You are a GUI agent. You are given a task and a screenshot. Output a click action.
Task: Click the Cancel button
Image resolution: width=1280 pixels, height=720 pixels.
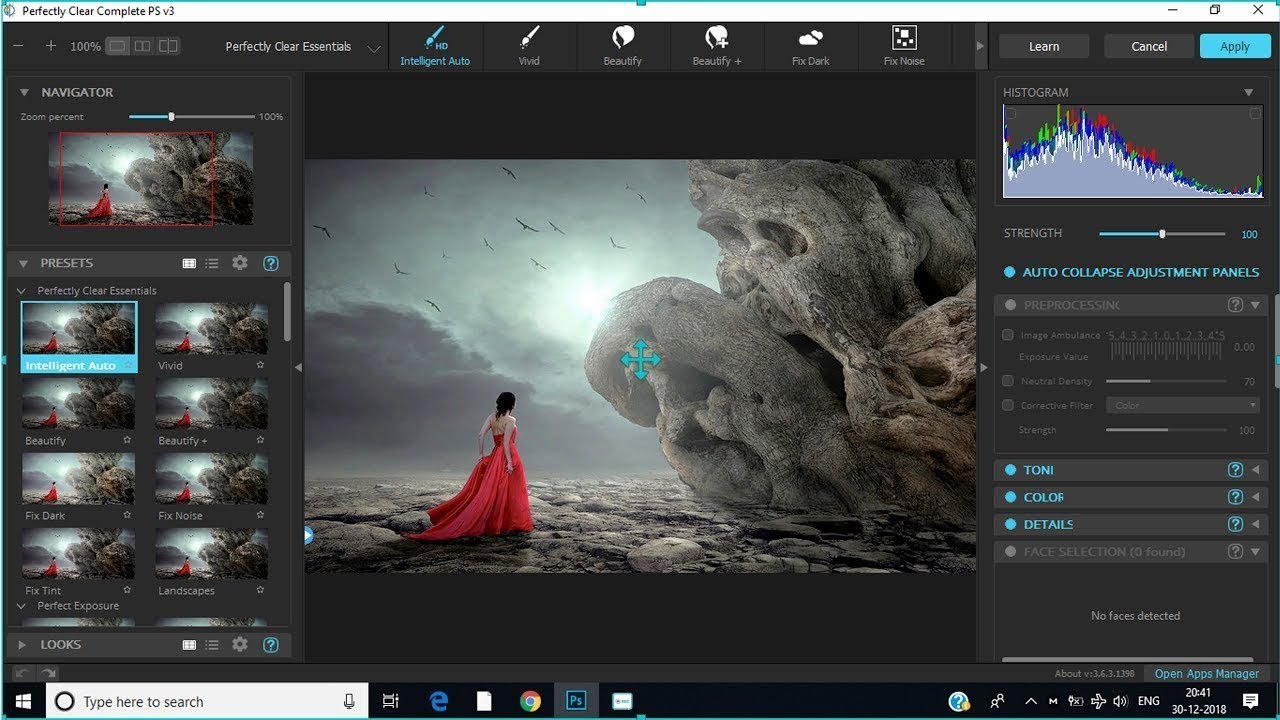point(1149,46)
